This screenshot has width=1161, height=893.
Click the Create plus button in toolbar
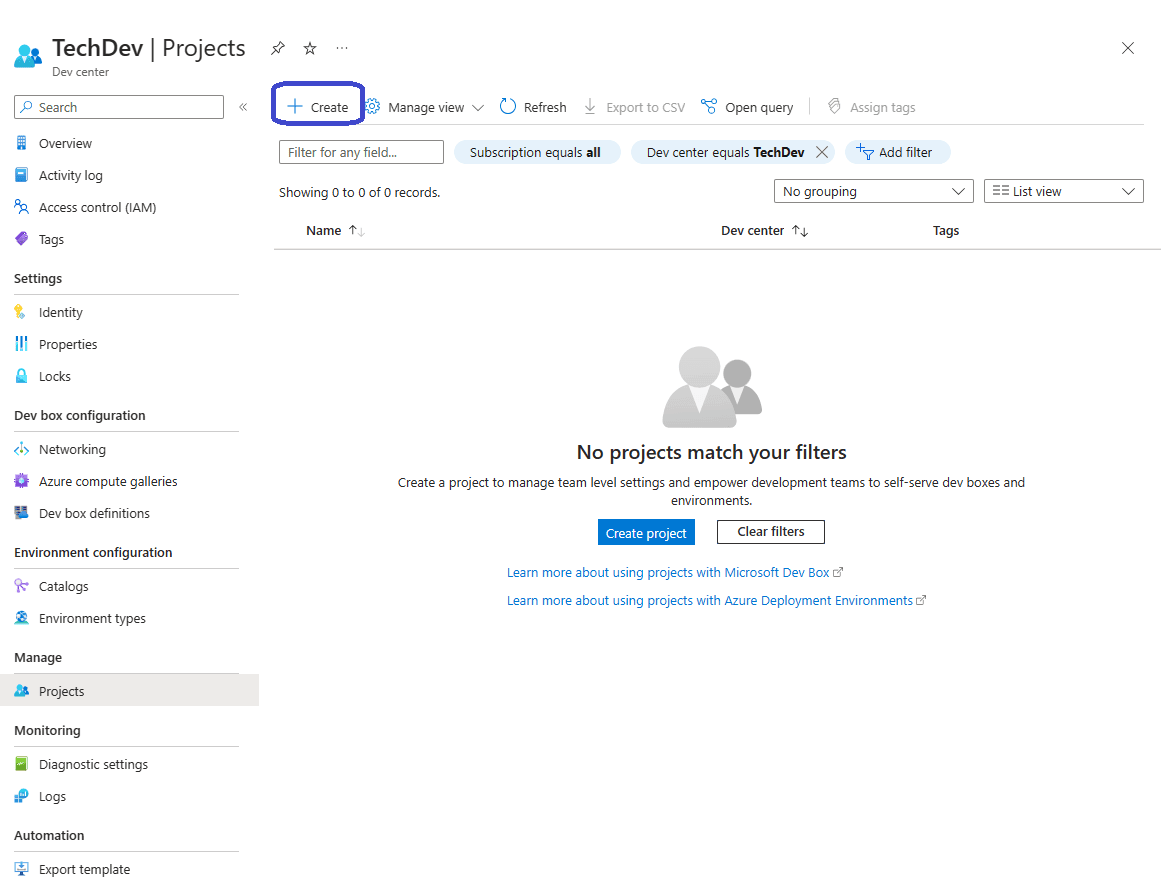(x=318, y=107)
